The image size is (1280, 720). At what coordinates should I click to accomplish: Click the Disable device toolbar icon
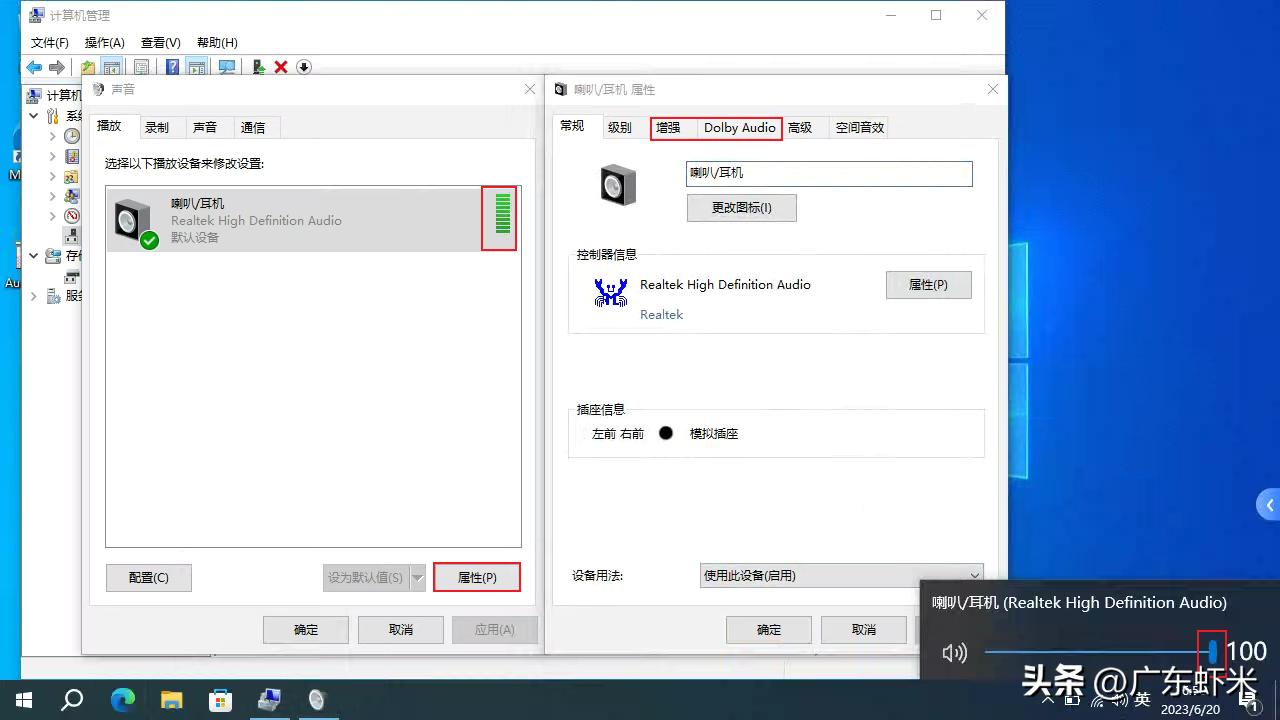click(303, 67)
